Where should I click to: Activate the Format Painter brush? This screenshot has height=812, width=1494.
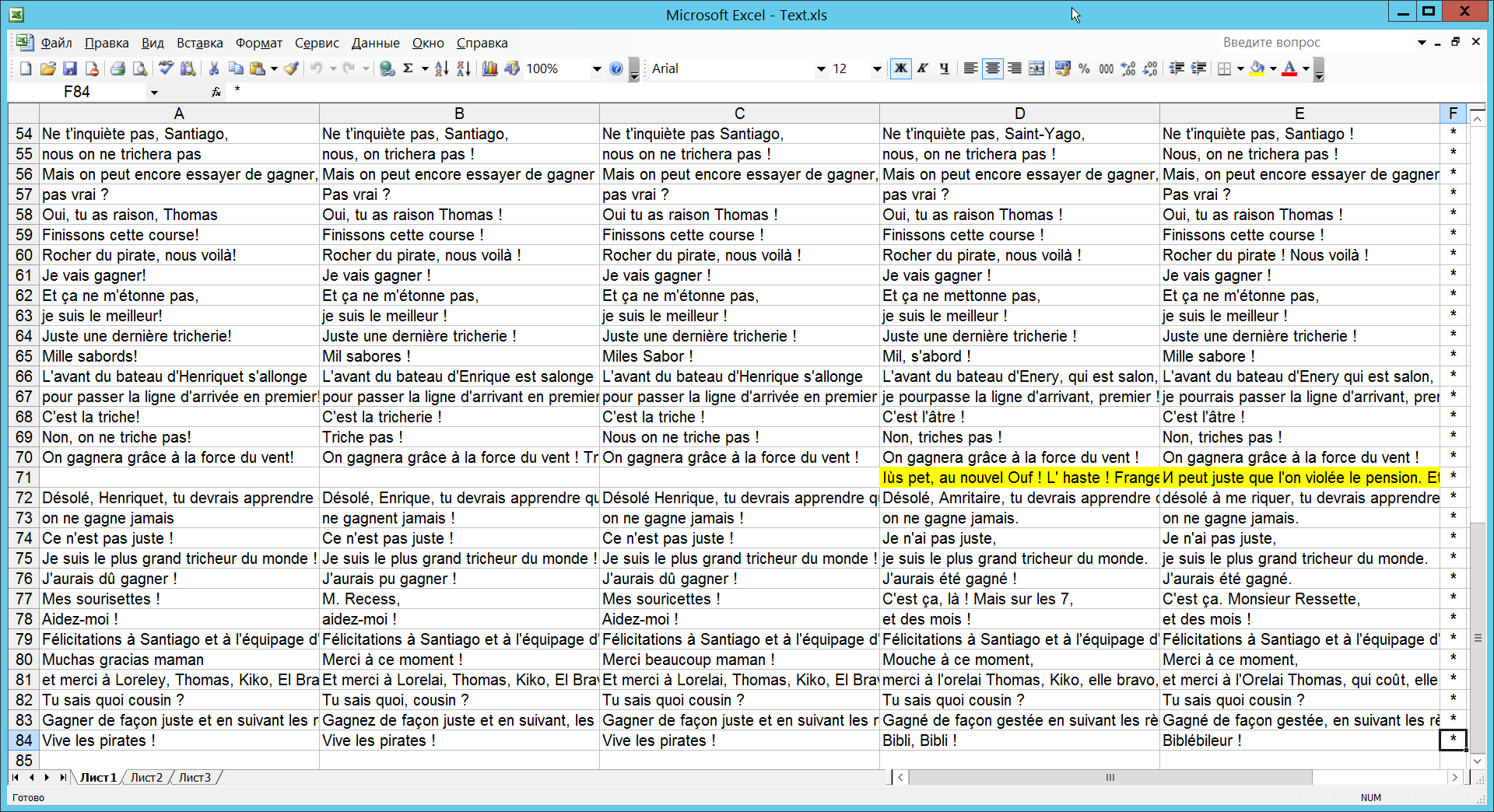point(291,69)
